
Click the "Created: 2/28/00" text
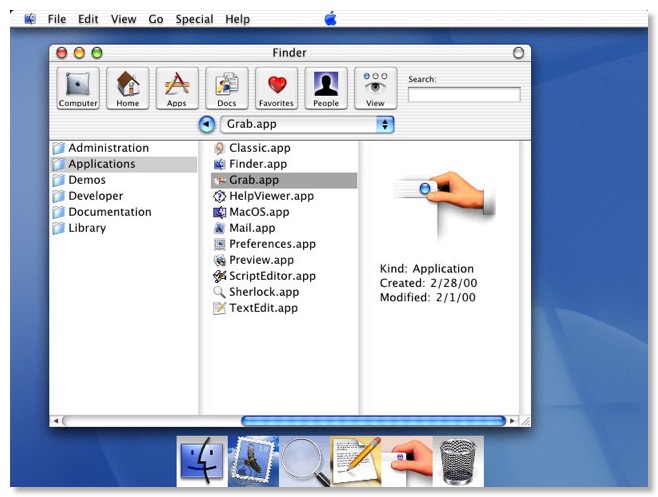[428, 283]
